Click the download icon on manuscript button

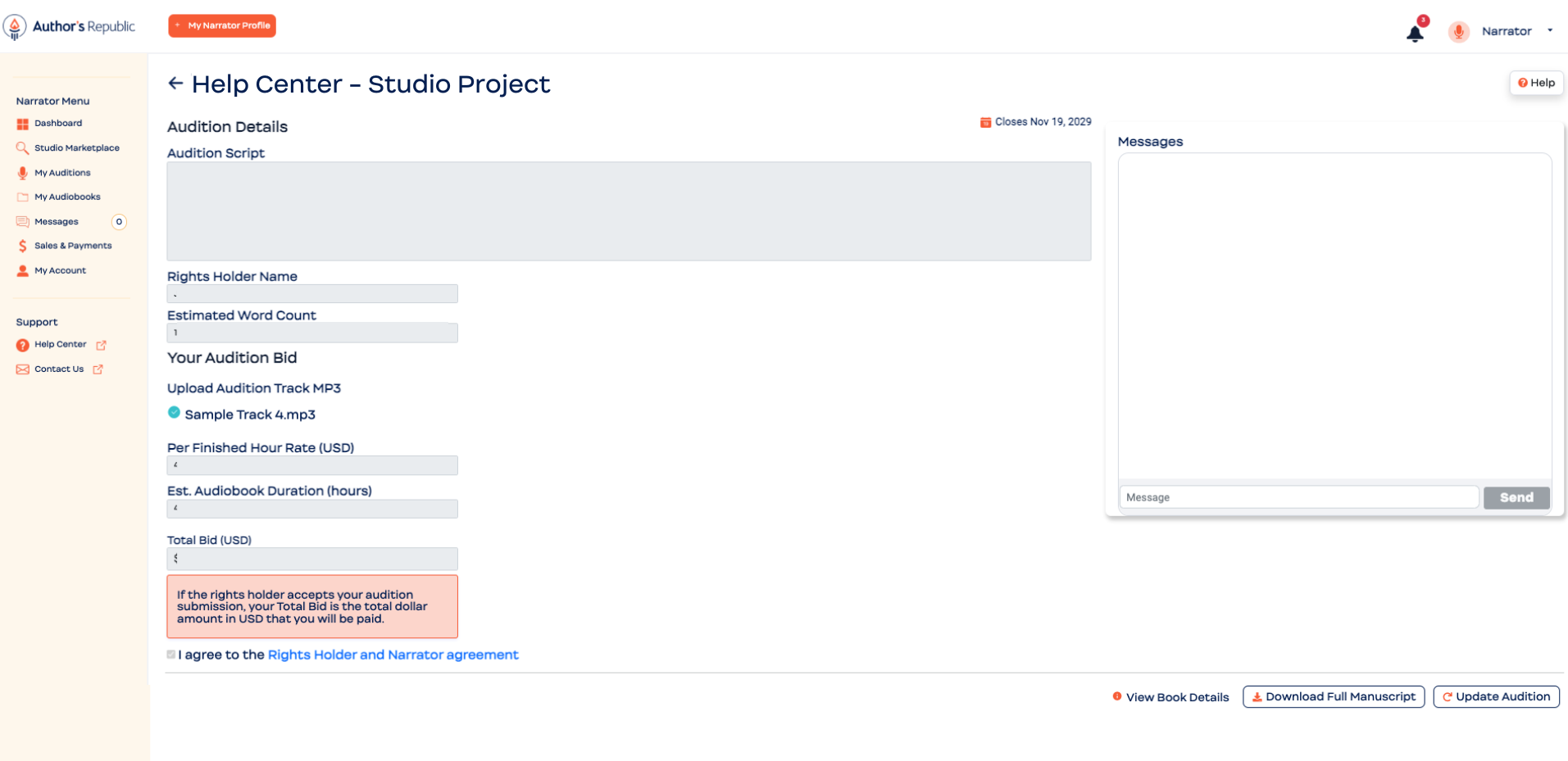(x=1257, y=697)
